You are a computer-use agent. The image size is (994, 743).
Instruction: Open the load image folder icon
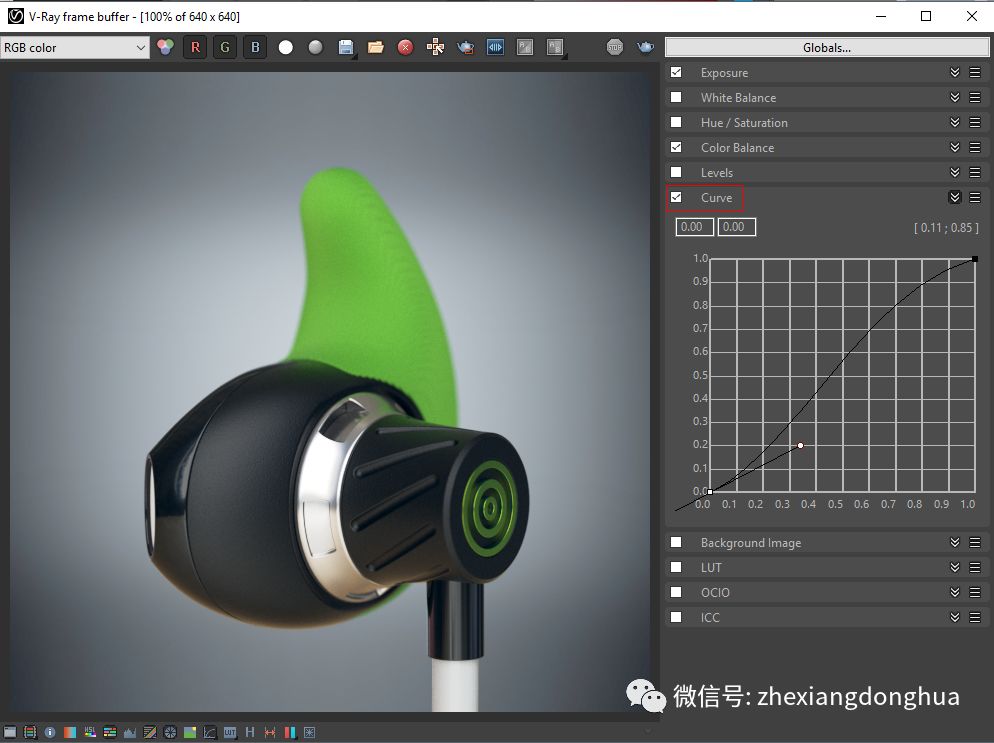click(375, 48)
